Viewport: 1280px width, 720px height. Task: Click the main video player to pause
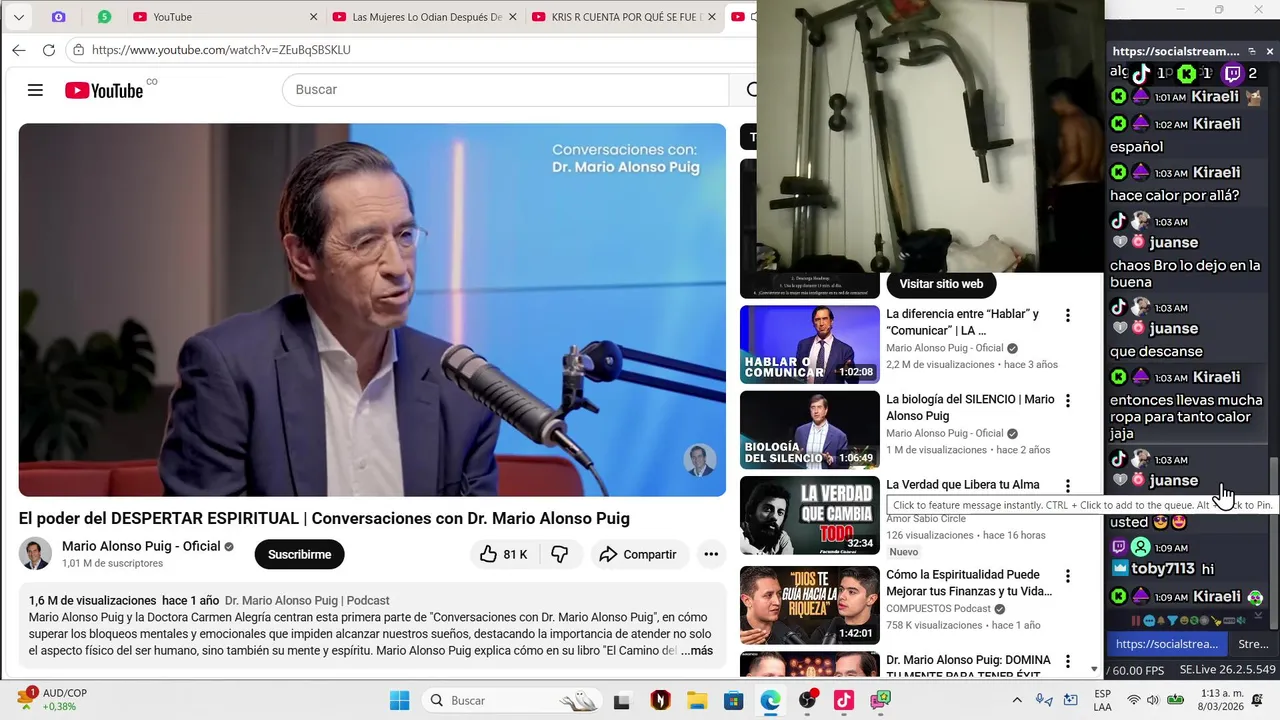pos(372,310)
